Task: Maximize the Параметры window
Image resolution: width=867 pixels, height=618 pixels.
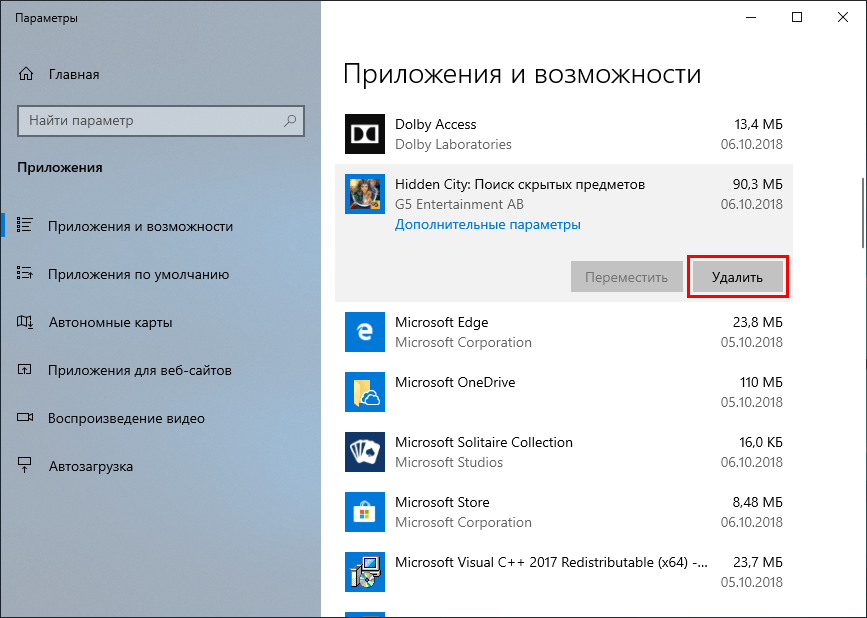Action: [797, 17]
